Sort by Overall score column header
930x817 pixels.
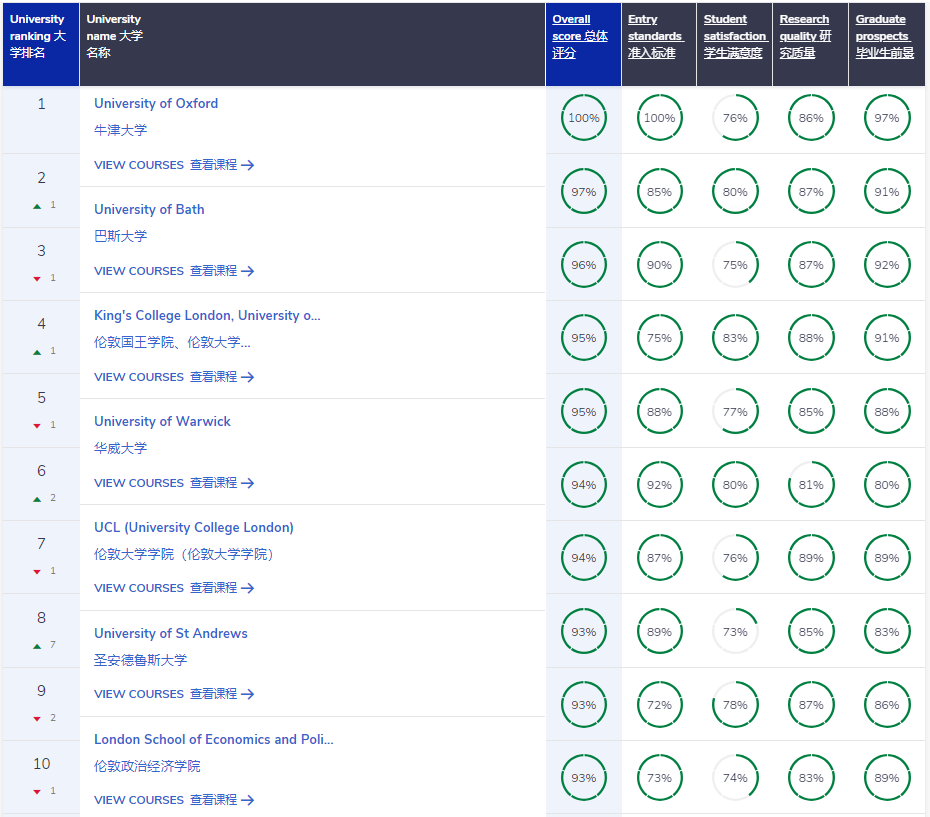(580, 36)
